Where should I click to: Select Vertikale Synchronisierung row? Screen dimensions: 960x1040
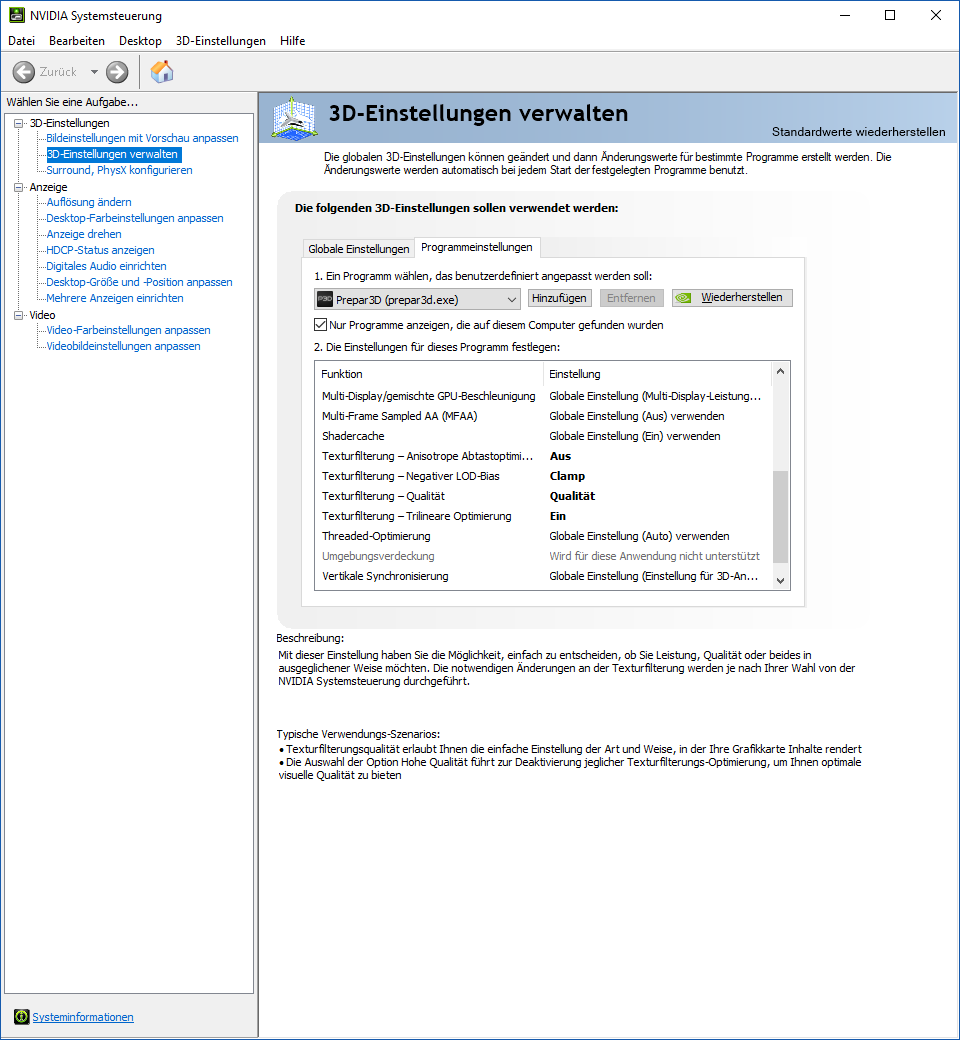(x=543, y=576)
